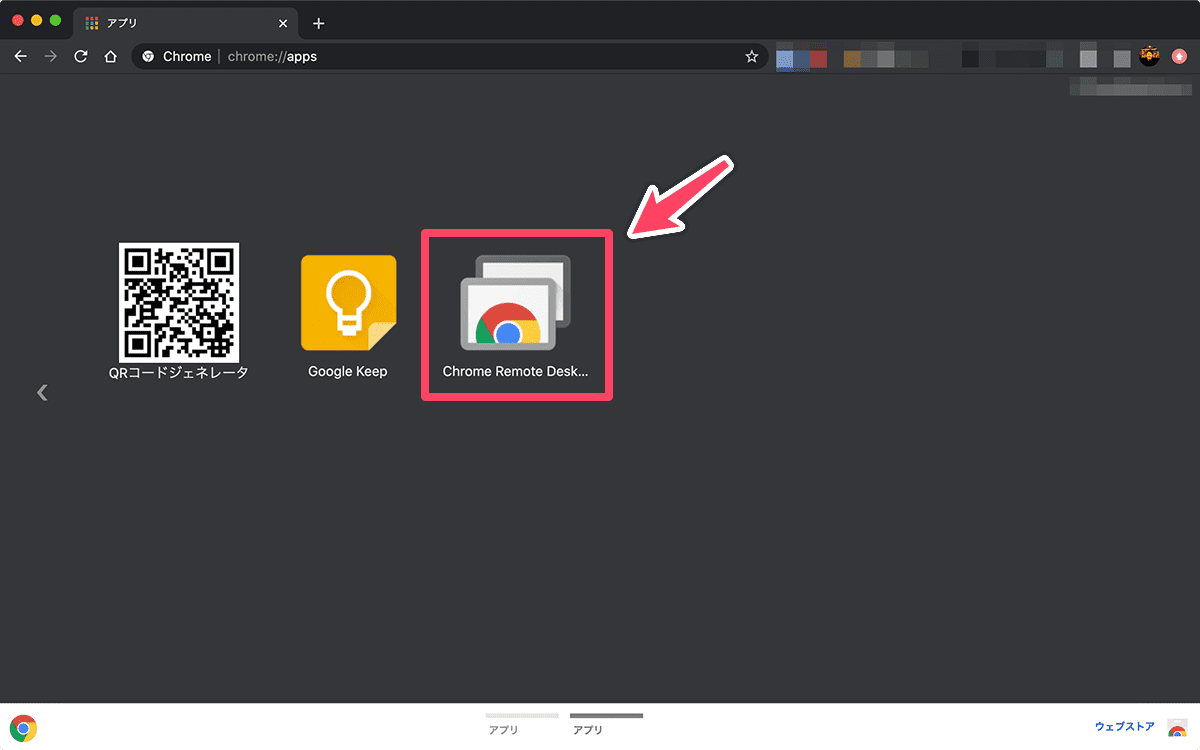Click the red circular update icon in toolbar
The height and width of the screenshot is (750, 1200).
tap(1180, 57)
